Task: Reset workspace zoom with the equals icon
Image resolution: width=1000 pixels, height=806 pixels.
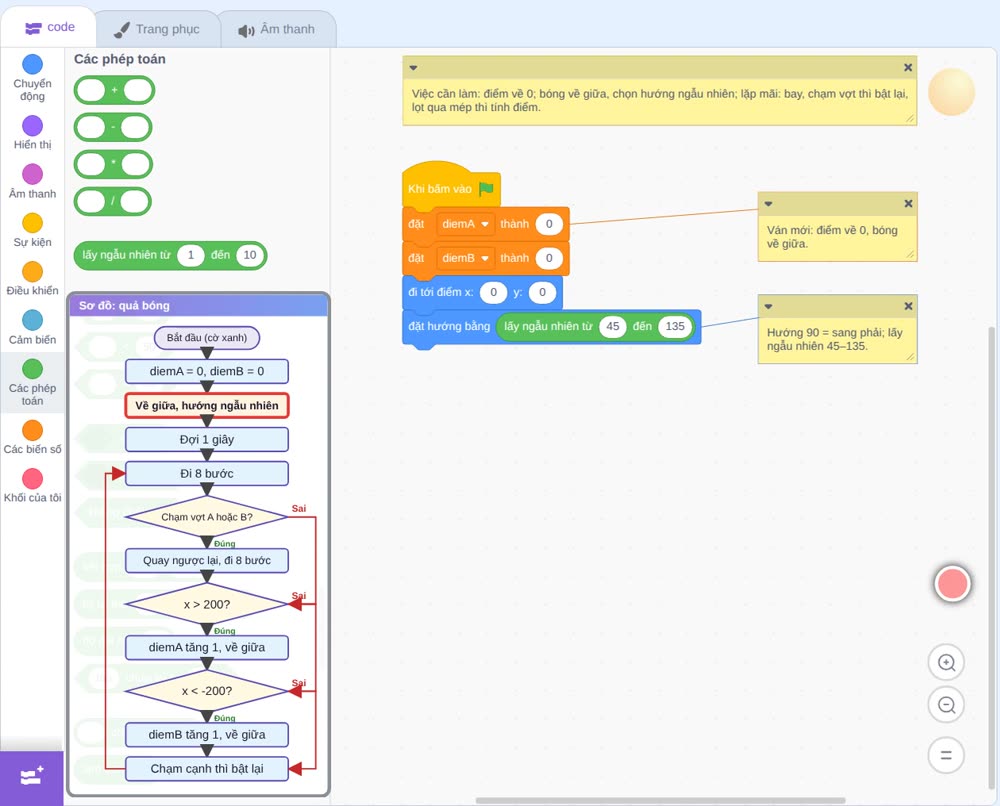Action: (946, 755)
